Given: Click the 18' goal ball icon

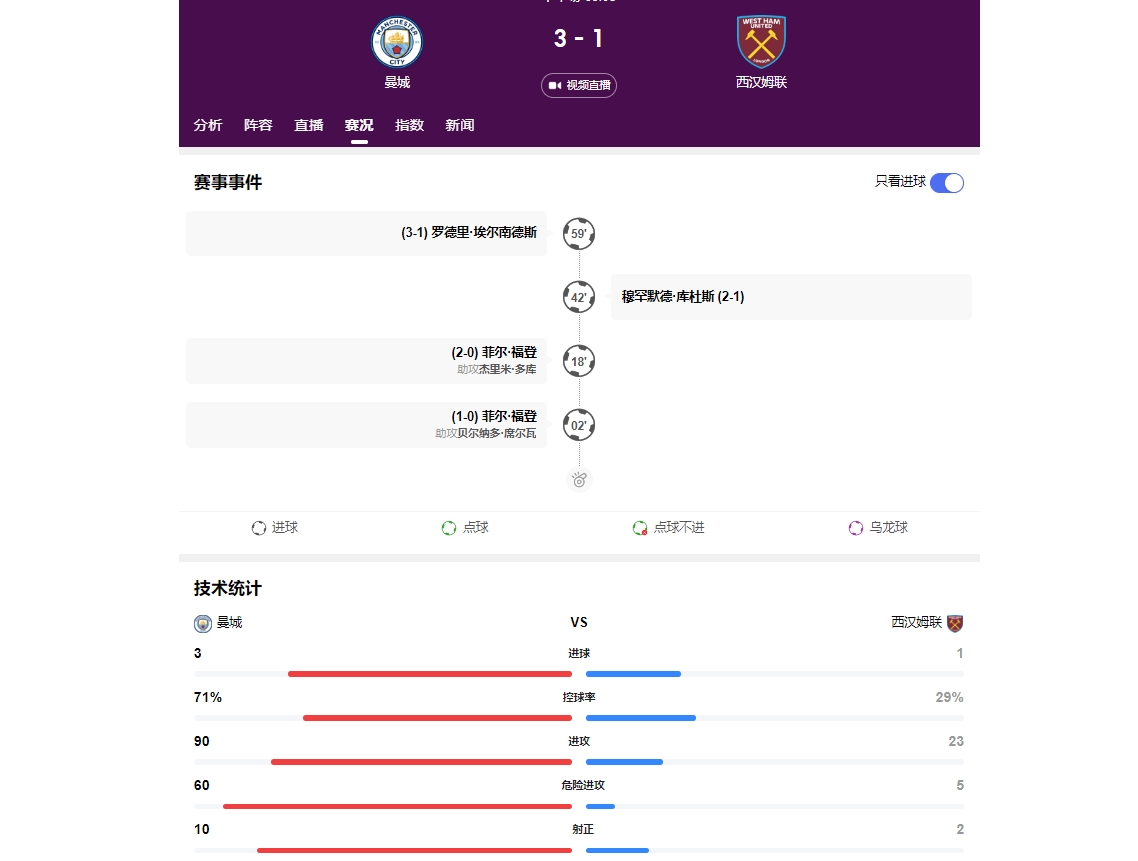Looking at the screenshot, I should (579, 361).
